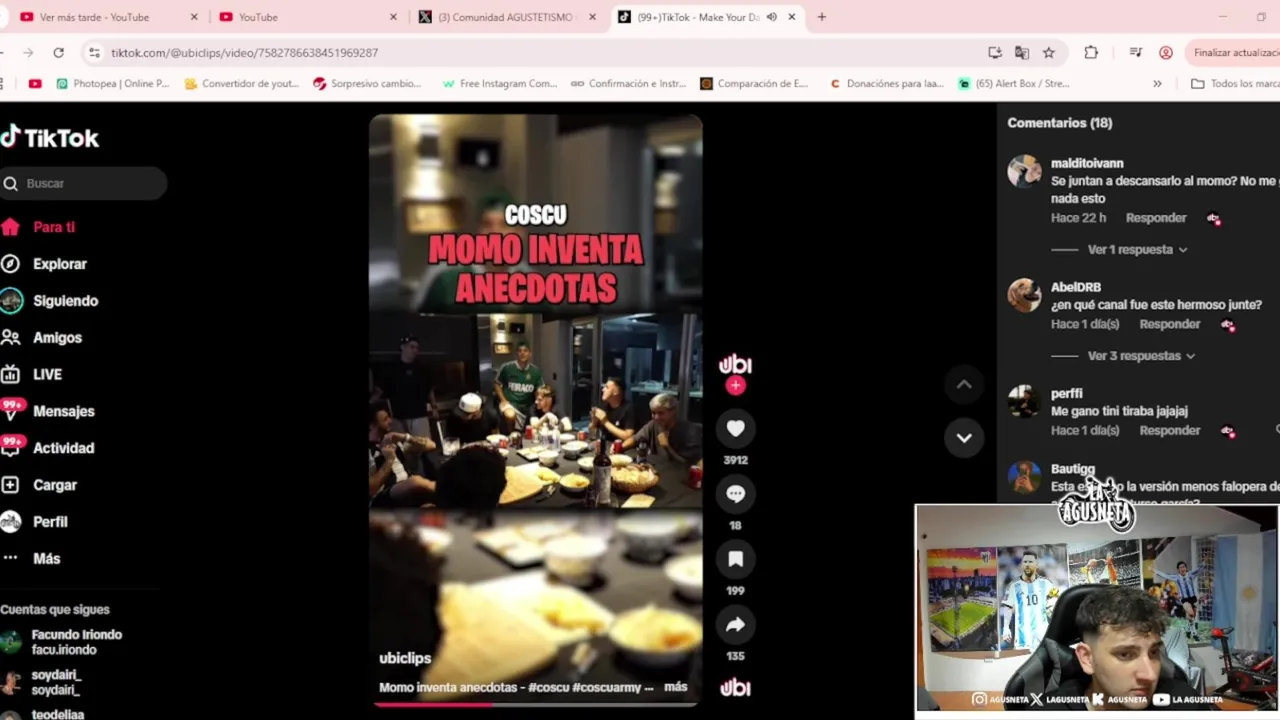This screenshot has width=1280, height=720.
Task: Reply to AbelDRB's comment
Action: click(x=1170, y=324)
